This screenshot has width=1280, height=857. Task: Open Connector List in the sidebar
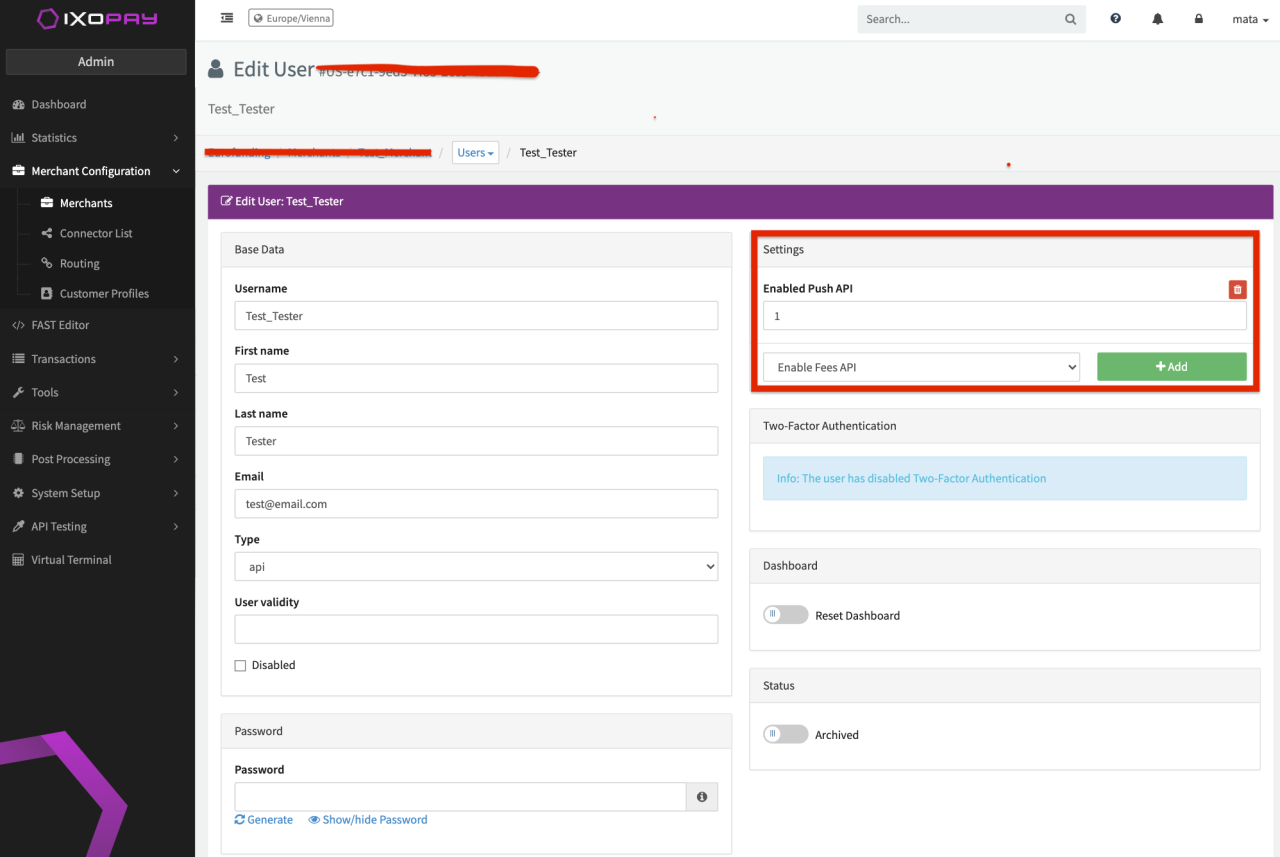point(96,233)
